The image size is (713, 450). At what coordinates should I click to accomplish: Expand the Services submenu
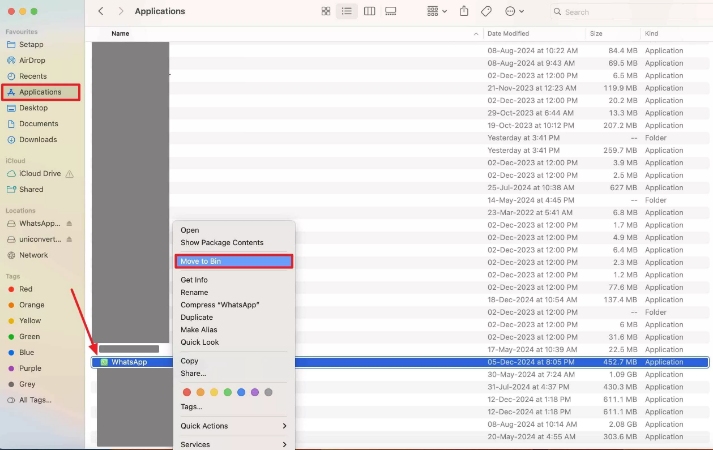point(233,444)
